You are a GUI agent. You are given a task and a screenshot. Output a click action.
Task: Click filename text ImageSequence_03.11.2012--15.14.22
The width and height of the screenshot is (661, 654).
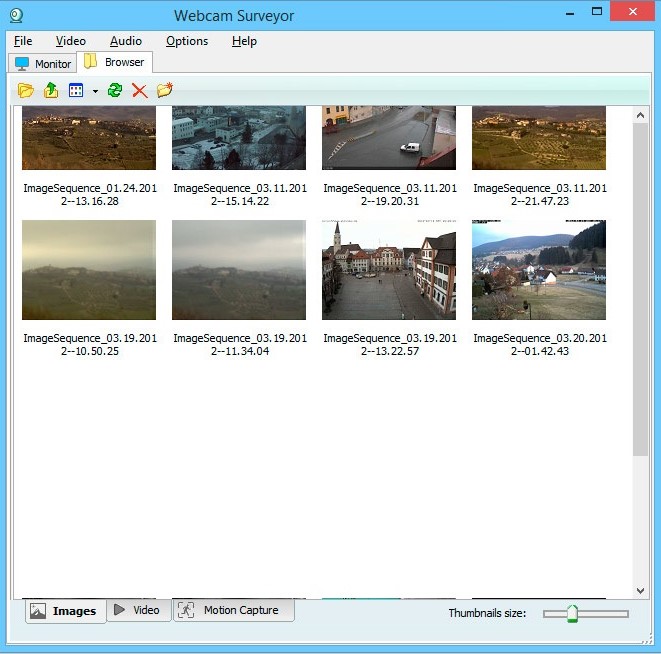pyautogui.click(x=240, y=194)
